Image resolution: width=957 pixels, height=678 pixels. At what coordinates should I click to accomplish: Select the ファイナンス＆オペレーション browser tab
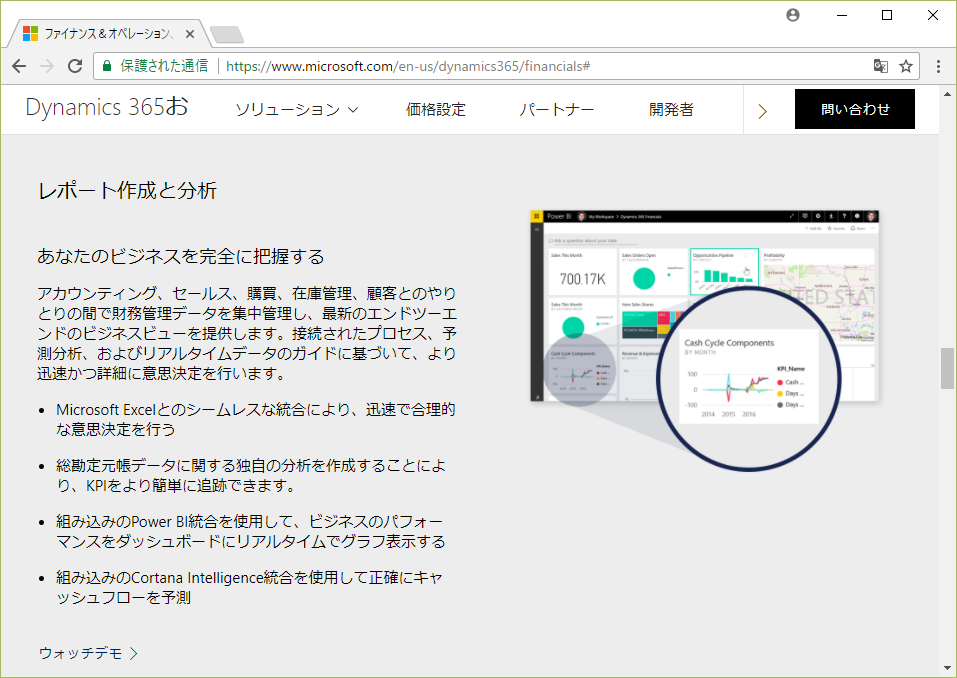click(108, 34)
